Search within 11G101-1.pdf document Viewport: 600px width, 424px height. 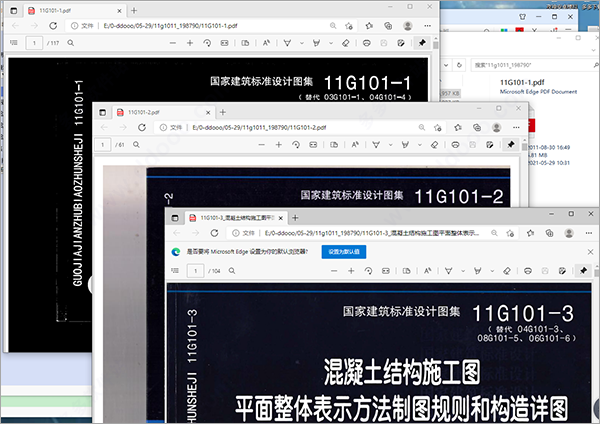pos(71,43)
